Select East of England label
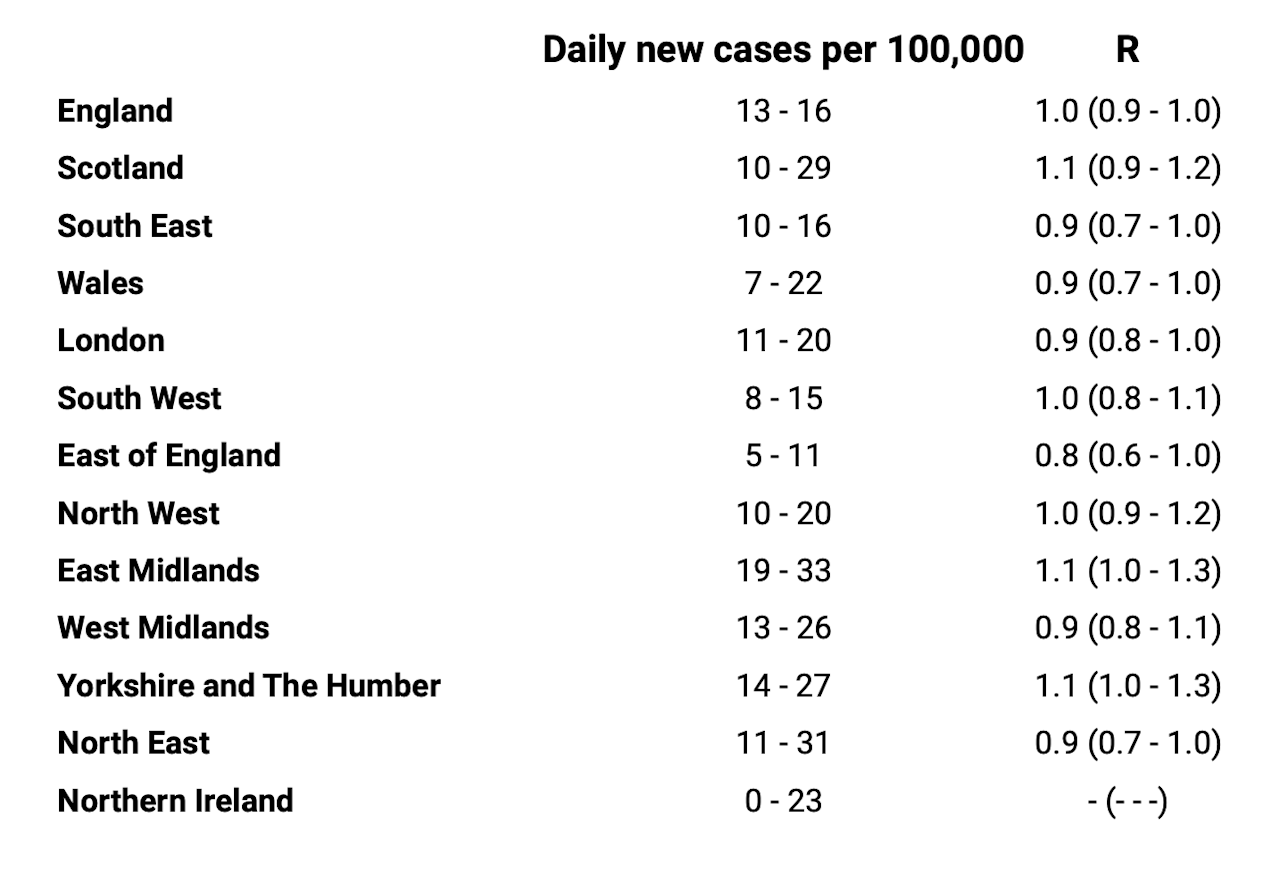The image size is (1280, 869). click(x=169, y=456)
